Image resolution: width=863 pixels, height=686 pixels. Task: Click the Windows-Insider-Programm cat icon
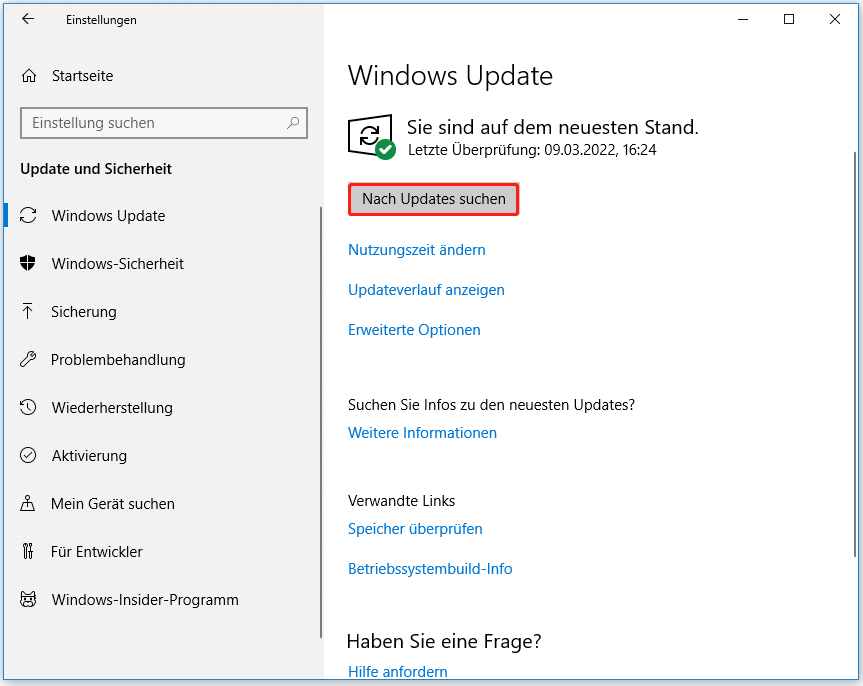click(x=28, y=599)
